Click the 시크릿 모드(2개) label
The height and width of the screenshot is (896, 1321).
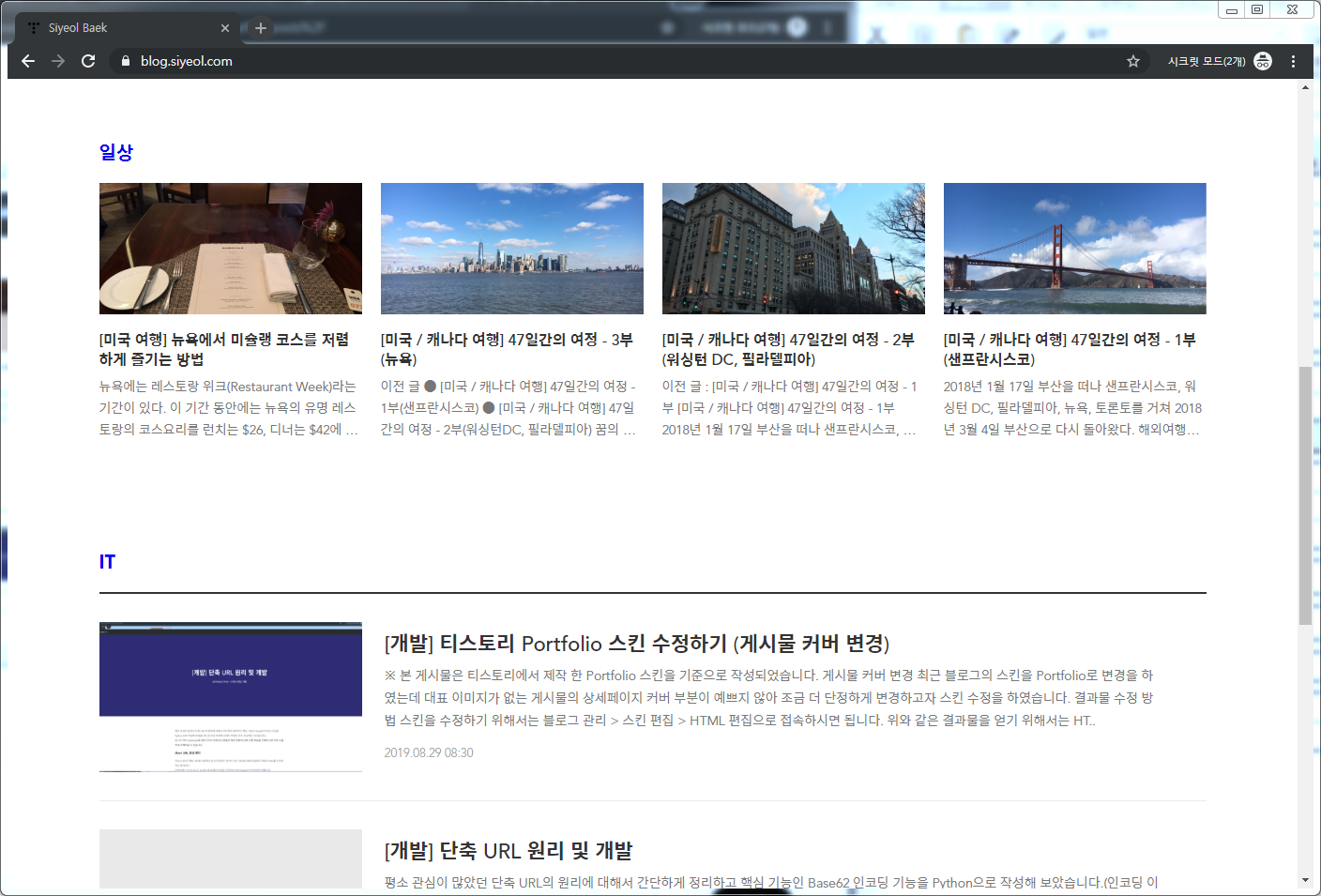coord(1207,61)
